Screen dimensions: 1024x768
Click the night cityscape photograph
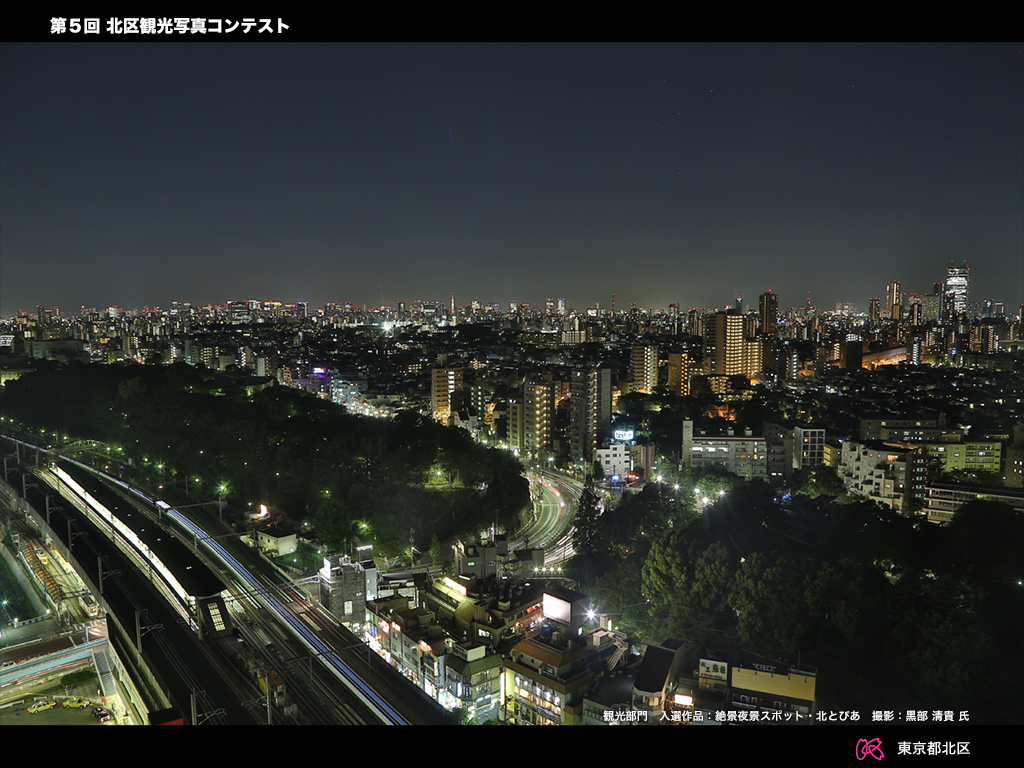pos(512,384)
